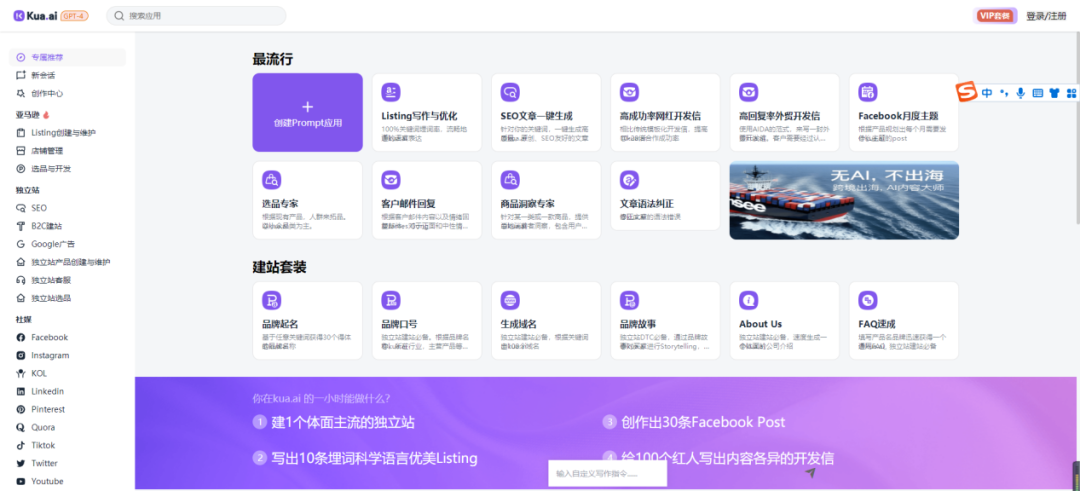This screenshot has width=1080, height=491.
Task: Click 创作出30条Facebook Post text
Action: 703,422
